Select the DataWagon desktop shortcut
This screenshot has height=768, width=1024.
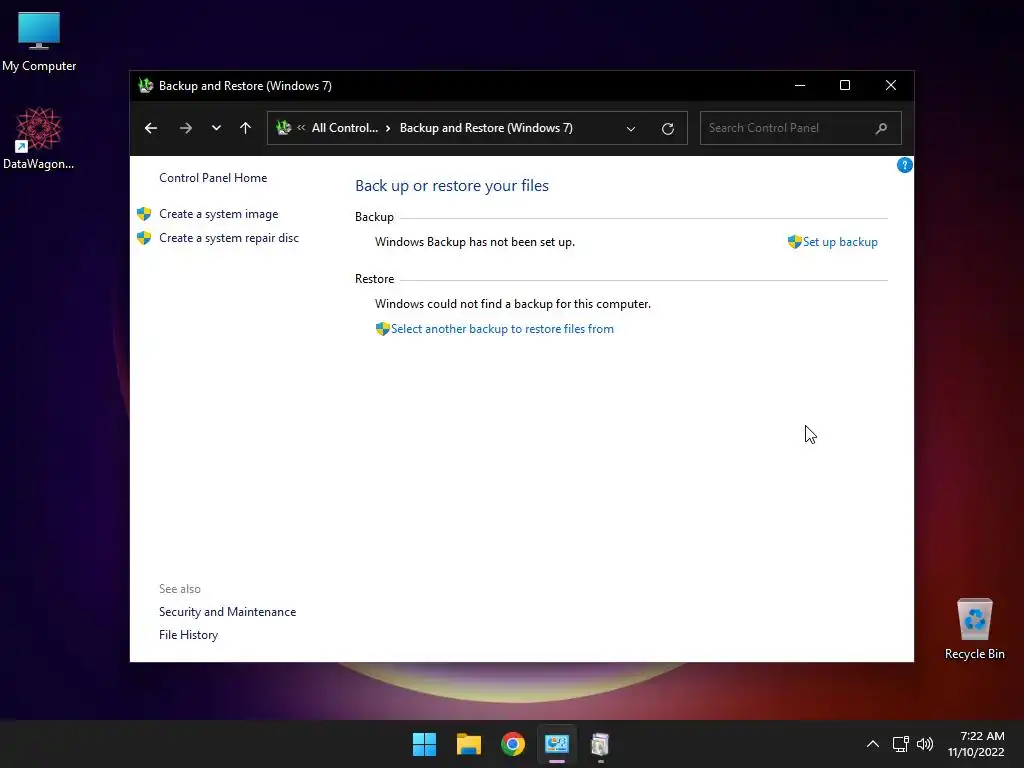pos(39,138)
